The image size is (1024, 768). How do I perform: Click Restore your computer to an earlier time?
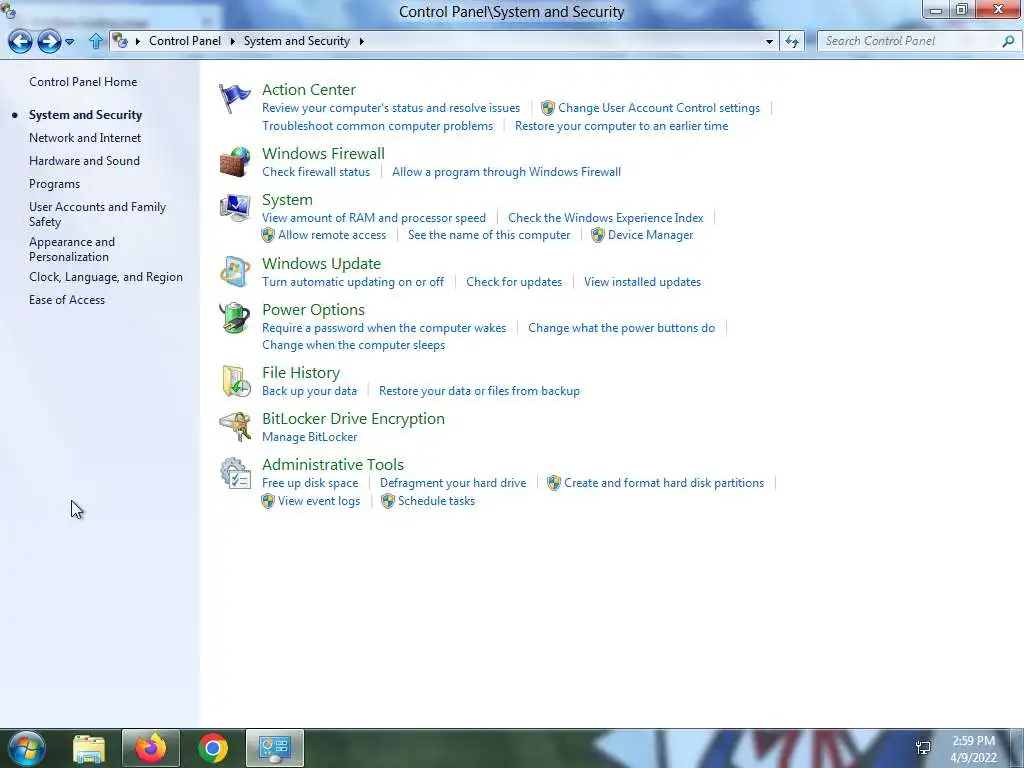click(x=621, y=126)
